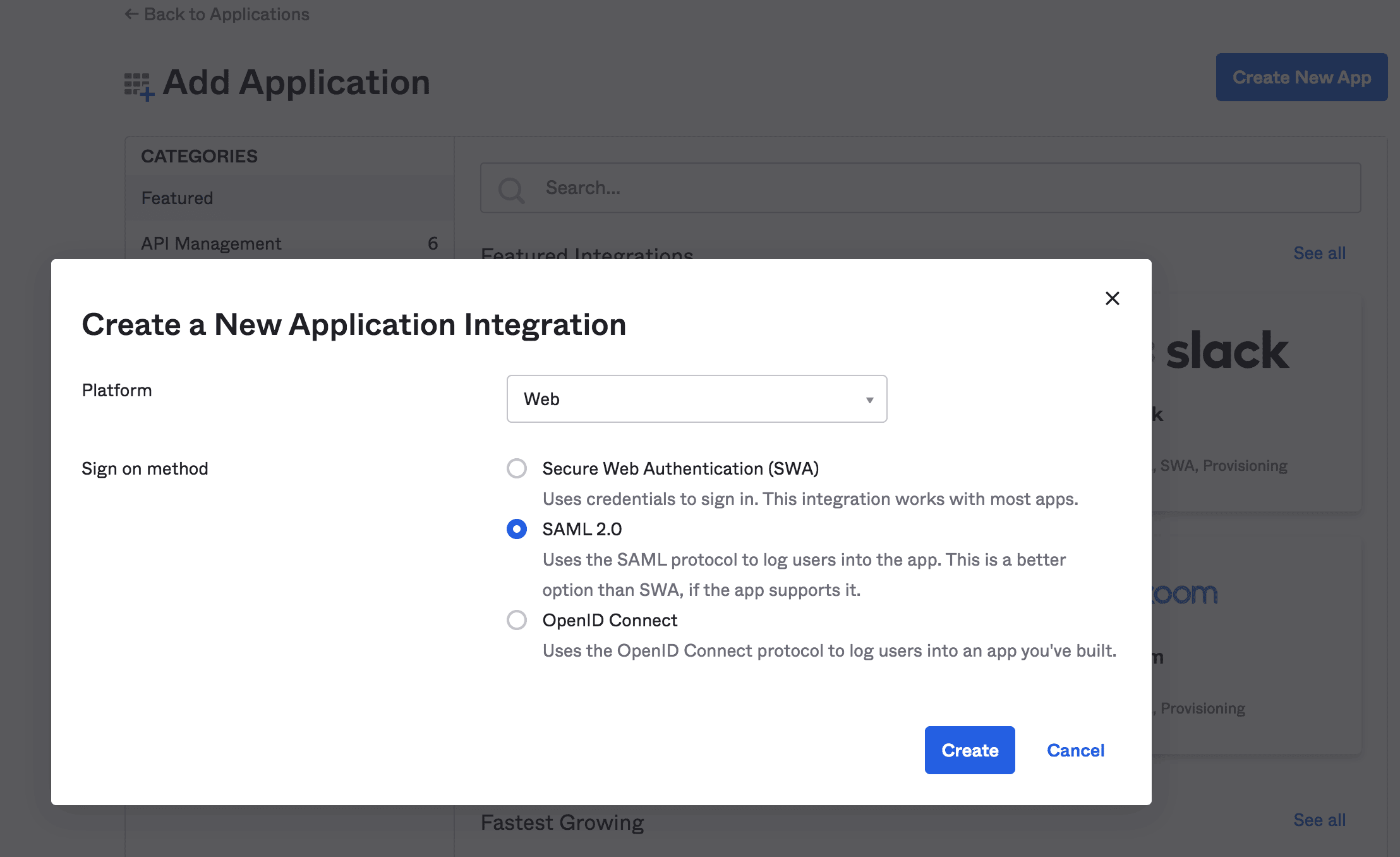Click the Platform dropdown arrow
1400x857 pixels.
pyautogui.click(x=869, y=399)
